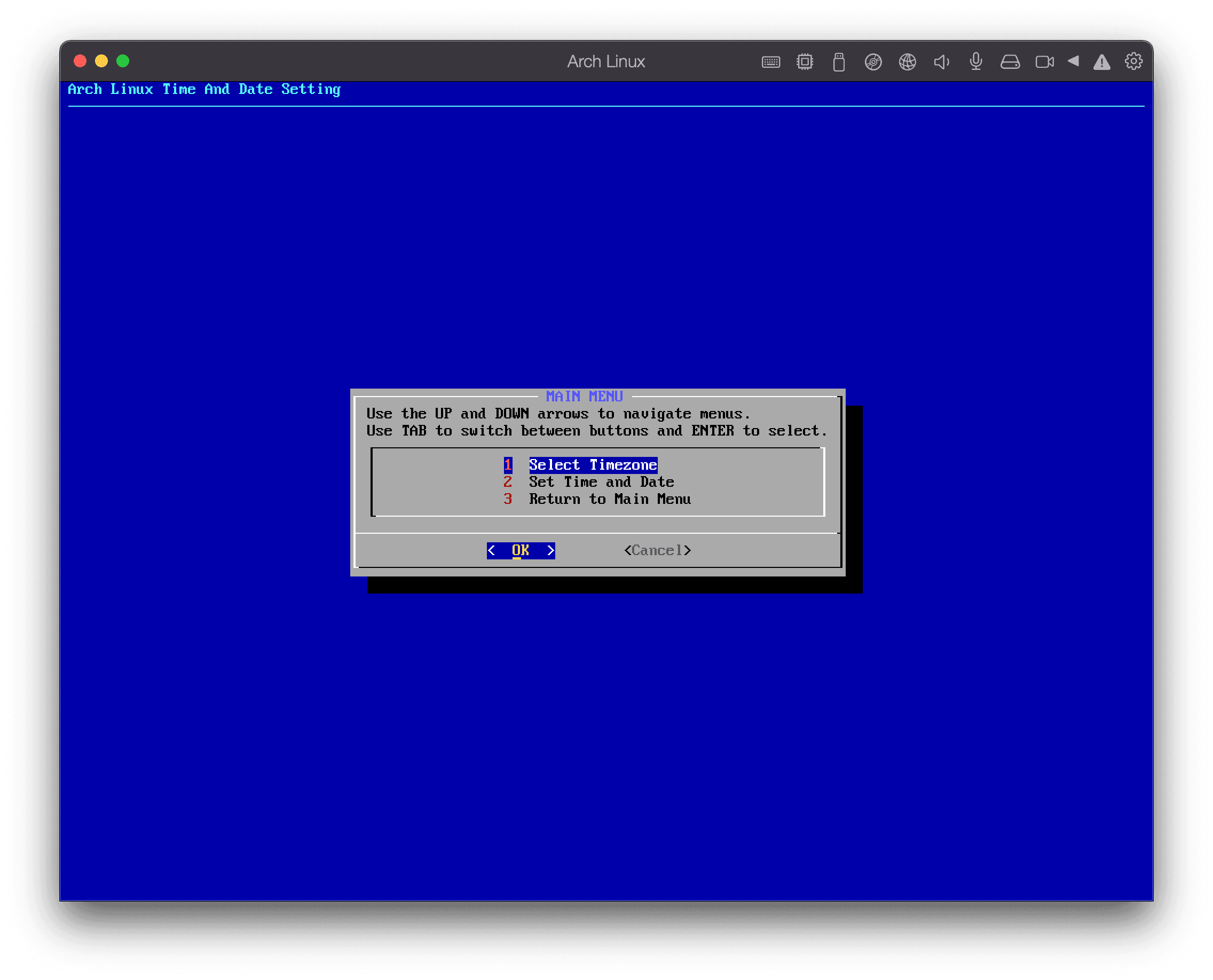1213x980 pixels.
Task: Click the CPU chip icon in the toolbar
Action: coord(805,61)
